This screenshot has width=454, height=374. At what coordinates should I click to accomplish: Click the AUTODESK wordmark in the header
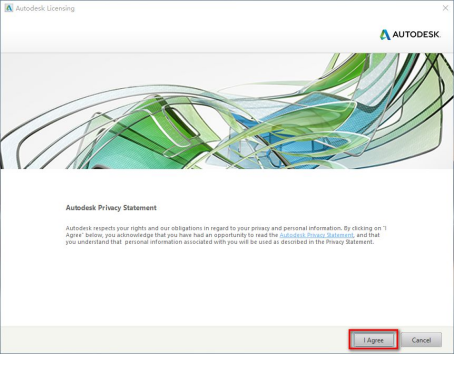click(x=416, y=34)
